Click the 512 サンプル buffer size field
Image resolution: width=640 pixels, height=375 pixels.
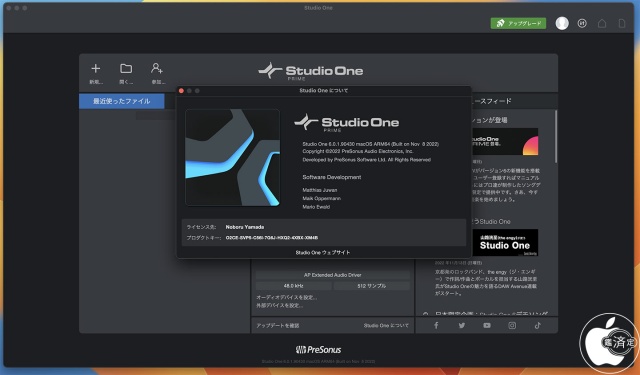(371, 286)
